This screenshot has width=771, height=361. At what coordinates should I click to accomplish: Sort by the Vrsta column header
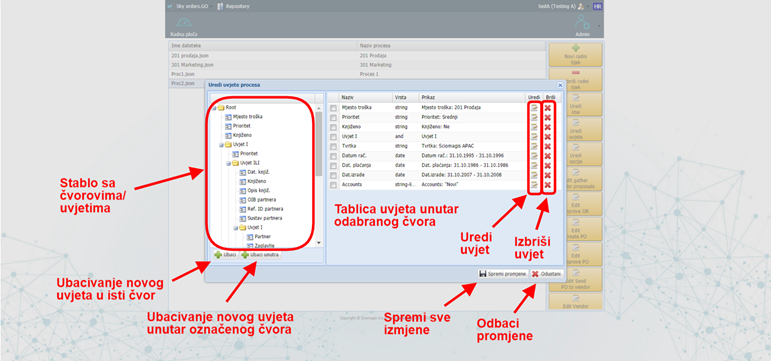click(405, 97)
